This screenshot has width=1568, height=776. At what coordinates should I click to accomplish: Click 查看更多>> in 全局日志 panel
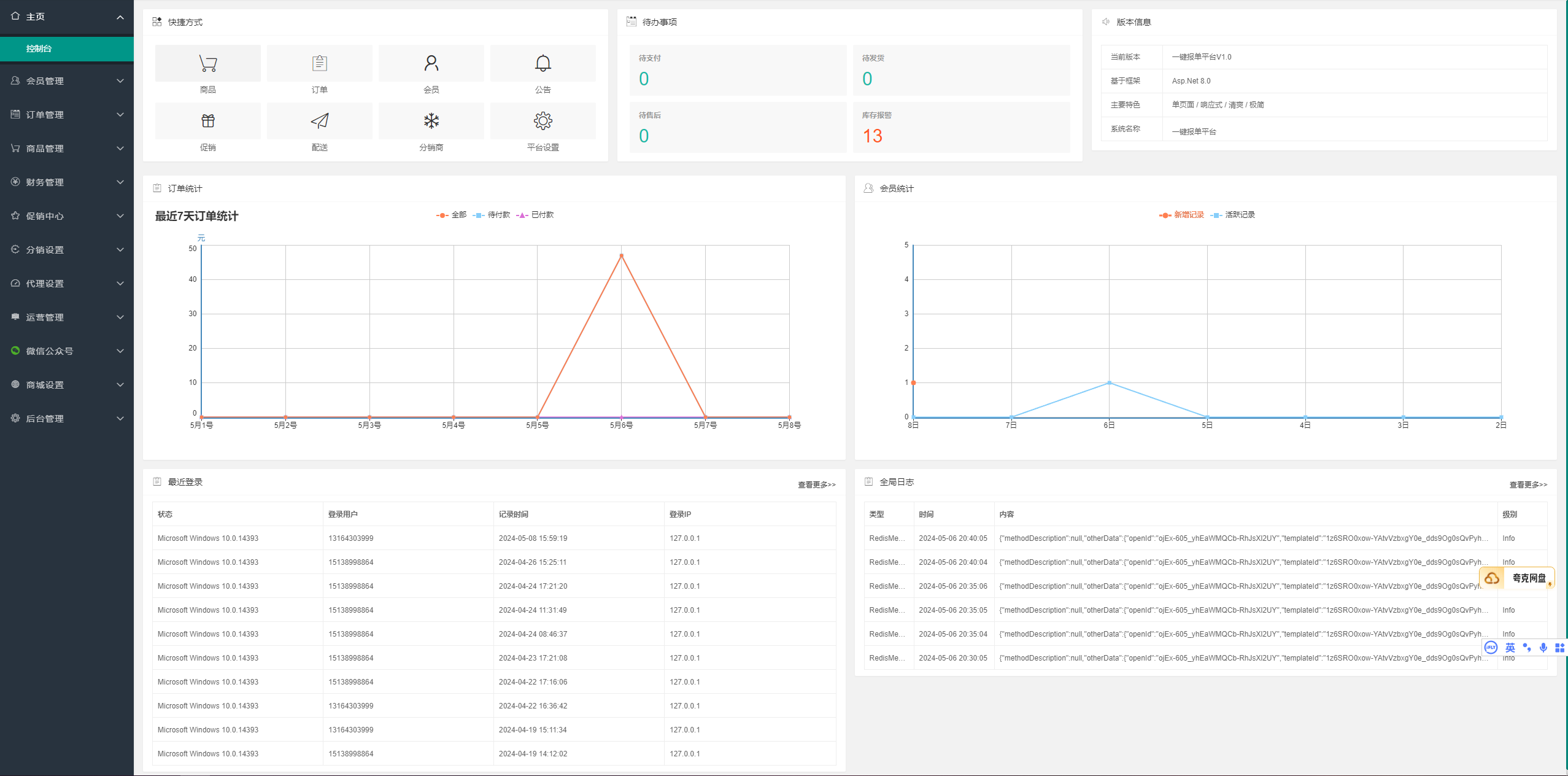(1528, 485)
